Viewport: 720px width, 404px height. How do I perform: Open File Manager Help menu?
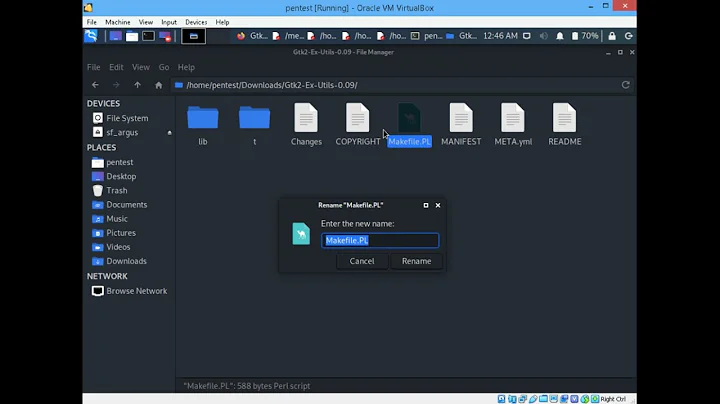186,67
